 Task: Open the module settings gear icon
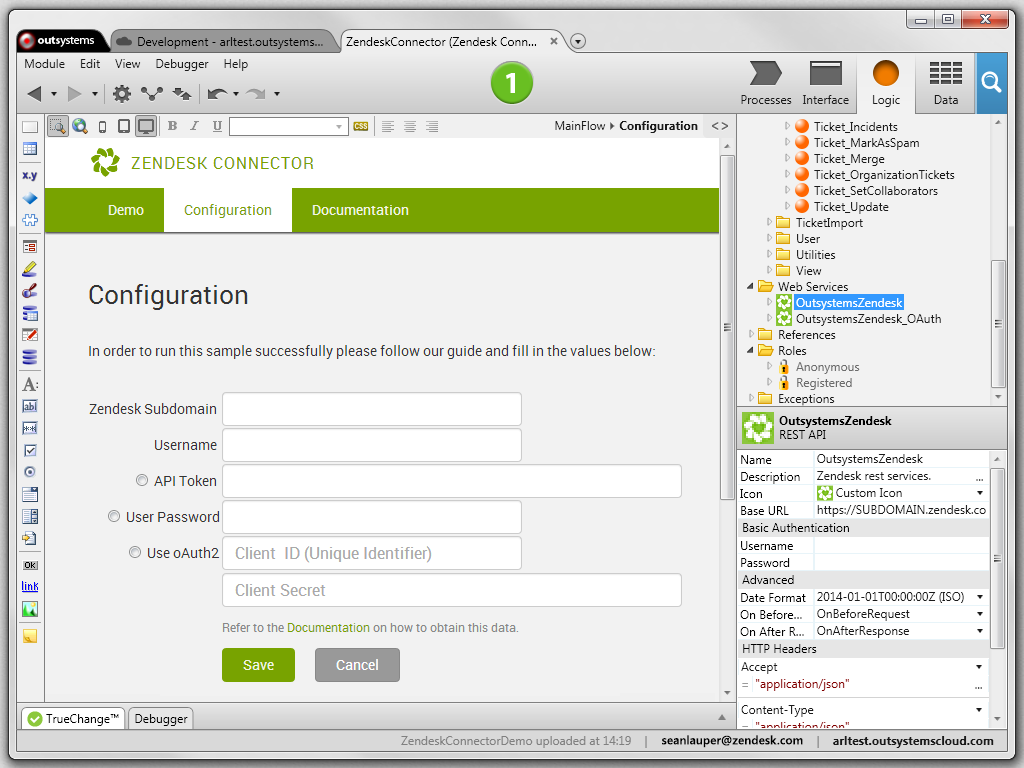pos(122,94)
